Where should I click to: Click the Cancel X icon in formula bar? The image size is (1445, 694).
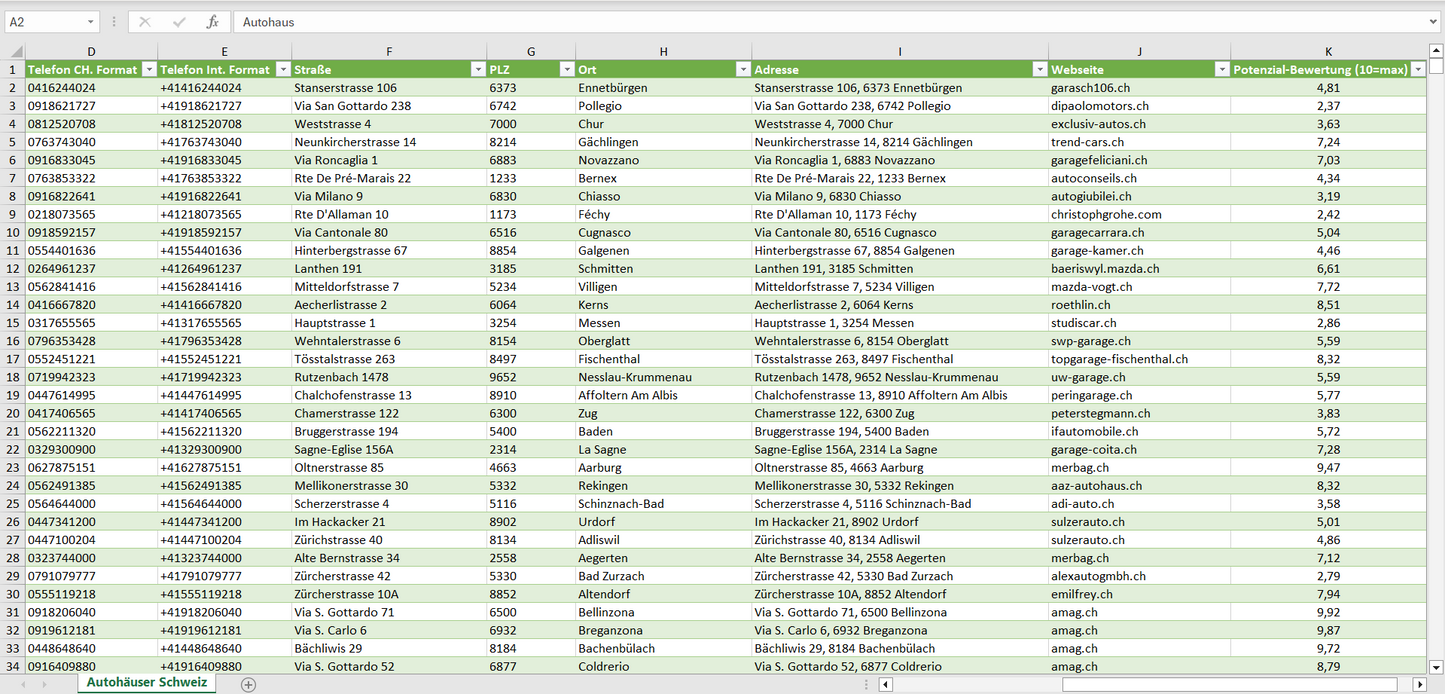145,22
